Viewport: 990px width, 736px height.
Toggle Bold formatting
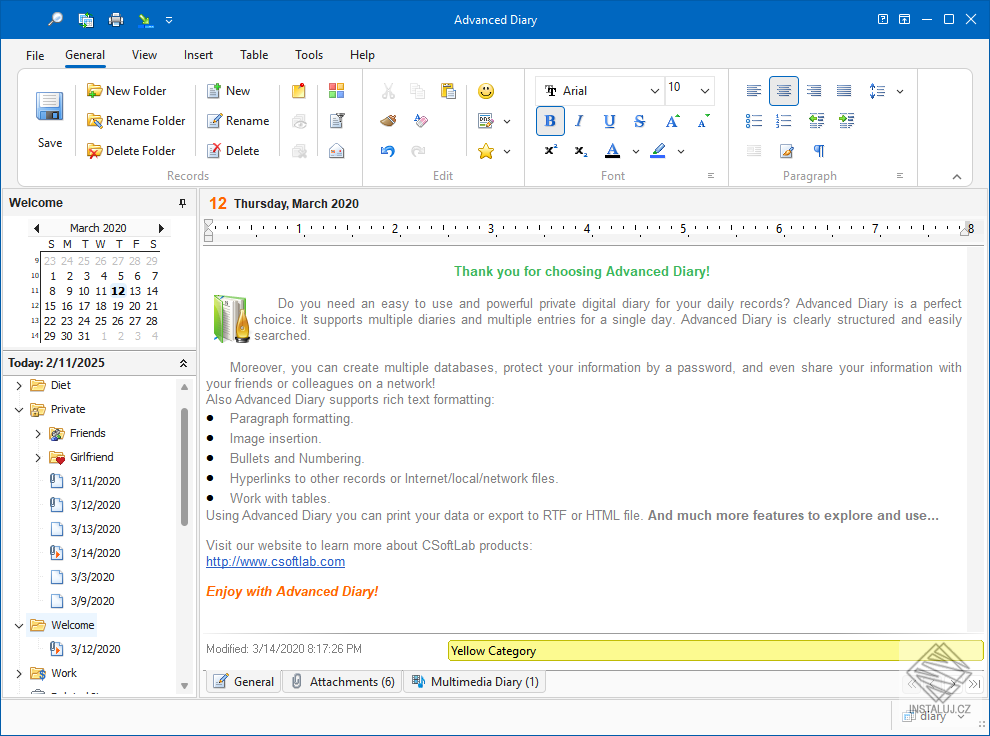coord(550,121)
